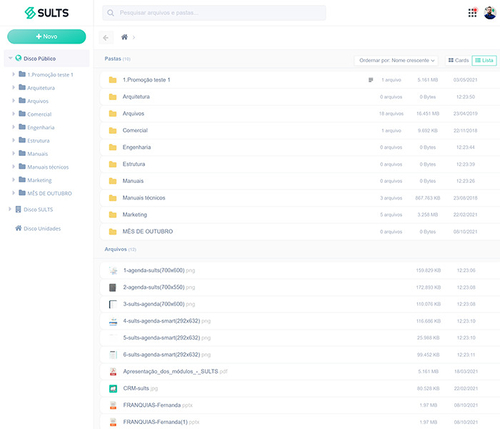Click the note icon on 1.Promoção teste 1 row
This screenshot has height=429, width=500.
371,80
